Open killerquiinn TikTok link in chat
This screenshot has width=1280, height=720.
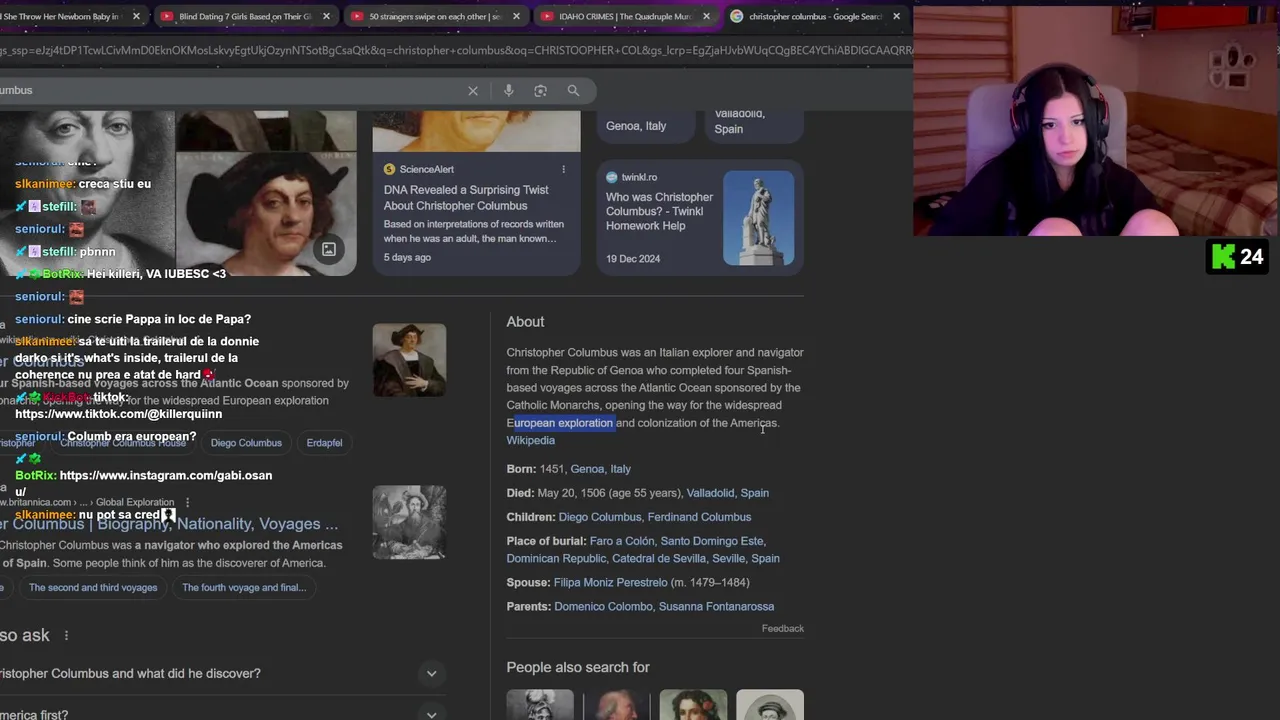coord(118,414)
